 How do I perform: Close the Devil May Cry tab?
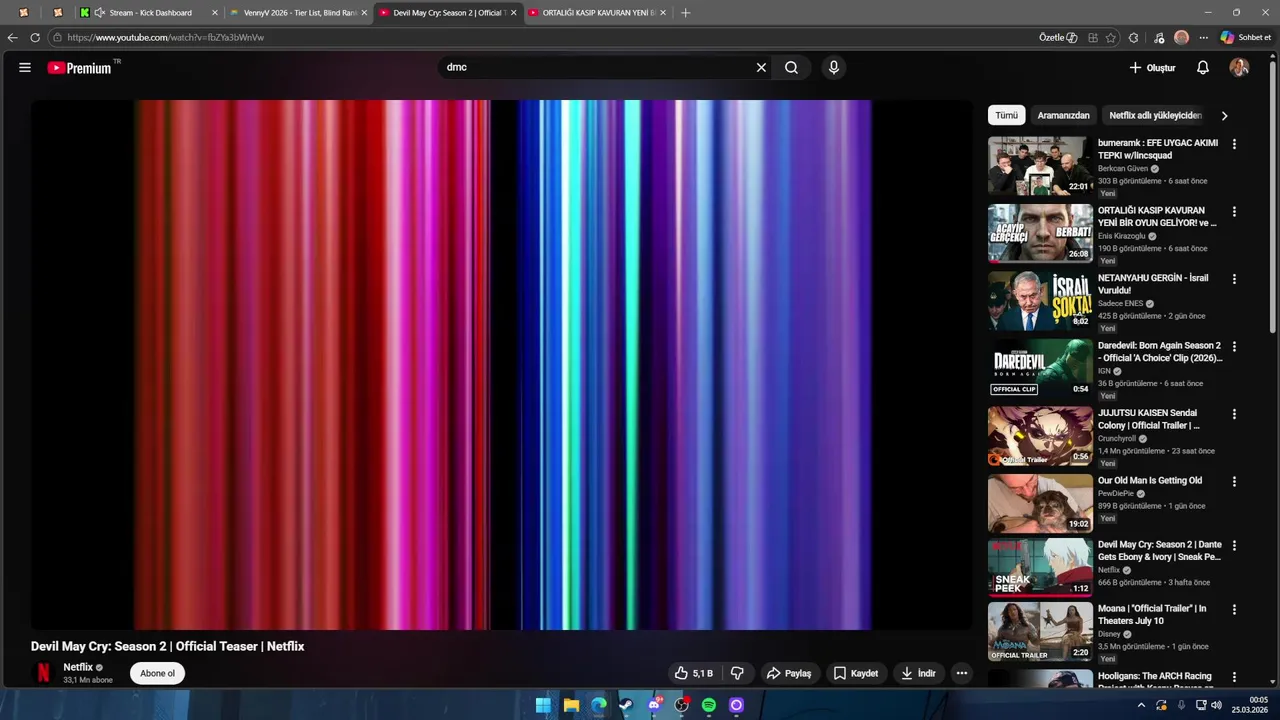(513, 13)
